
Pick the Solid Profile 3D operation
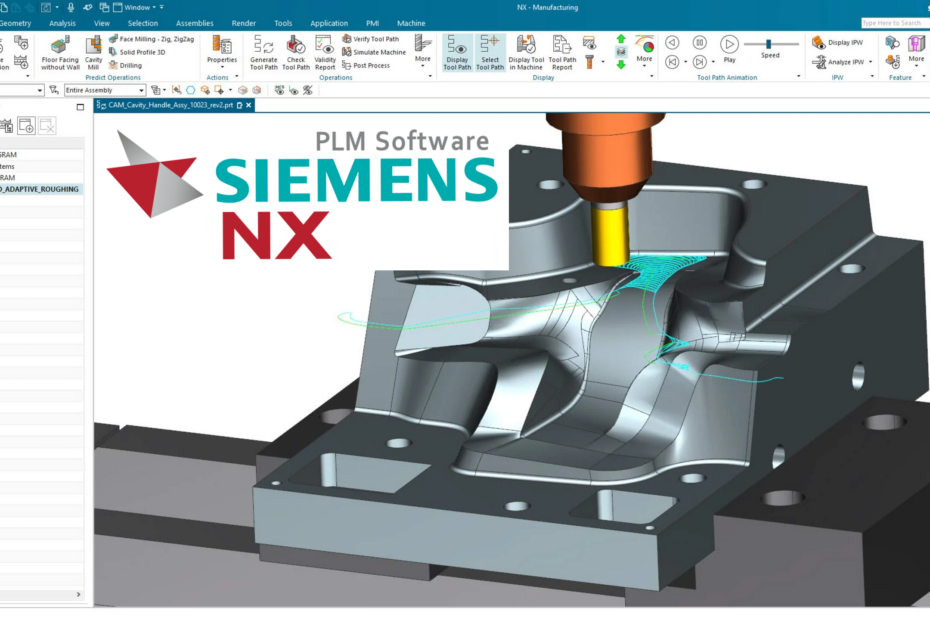pyautogui.click(x=137, y=52)
